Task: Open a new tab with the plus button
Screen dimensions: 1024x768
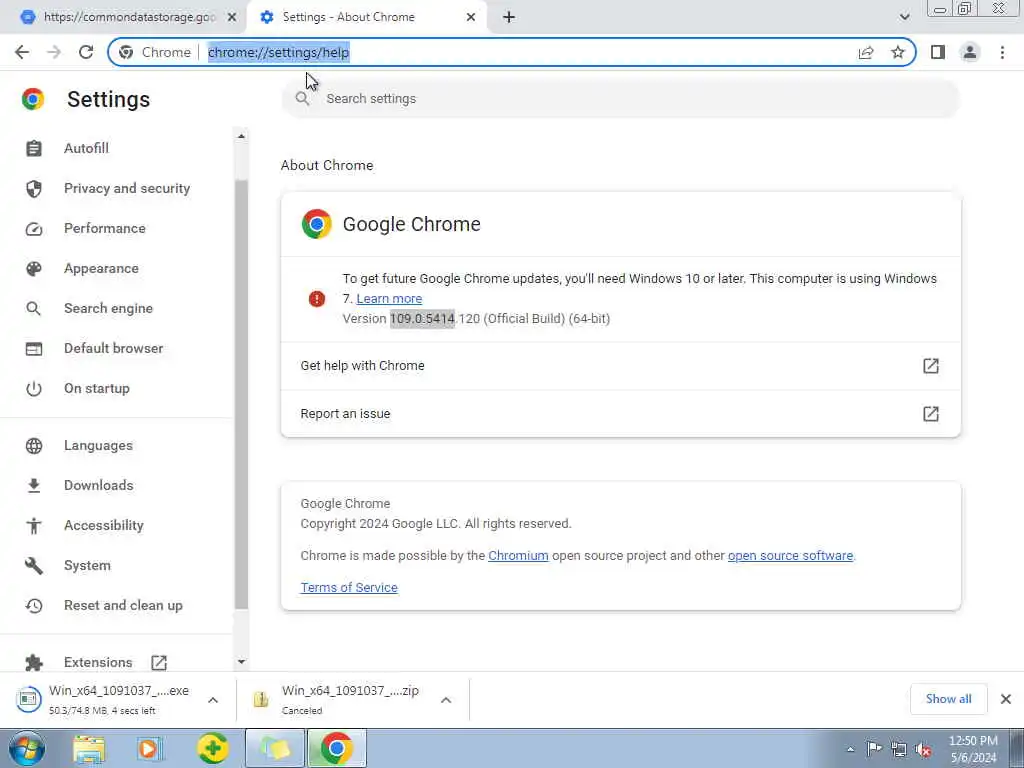Action: (x=509, y=17)
